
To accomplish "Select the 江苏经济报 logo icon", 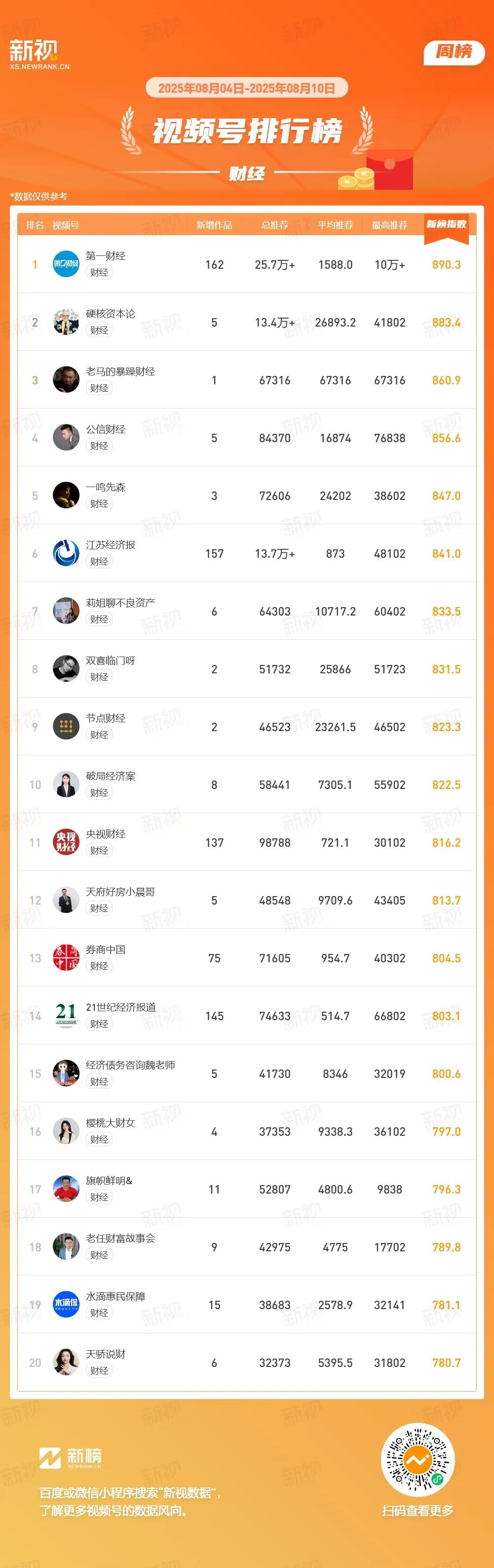I will (66, 553).
